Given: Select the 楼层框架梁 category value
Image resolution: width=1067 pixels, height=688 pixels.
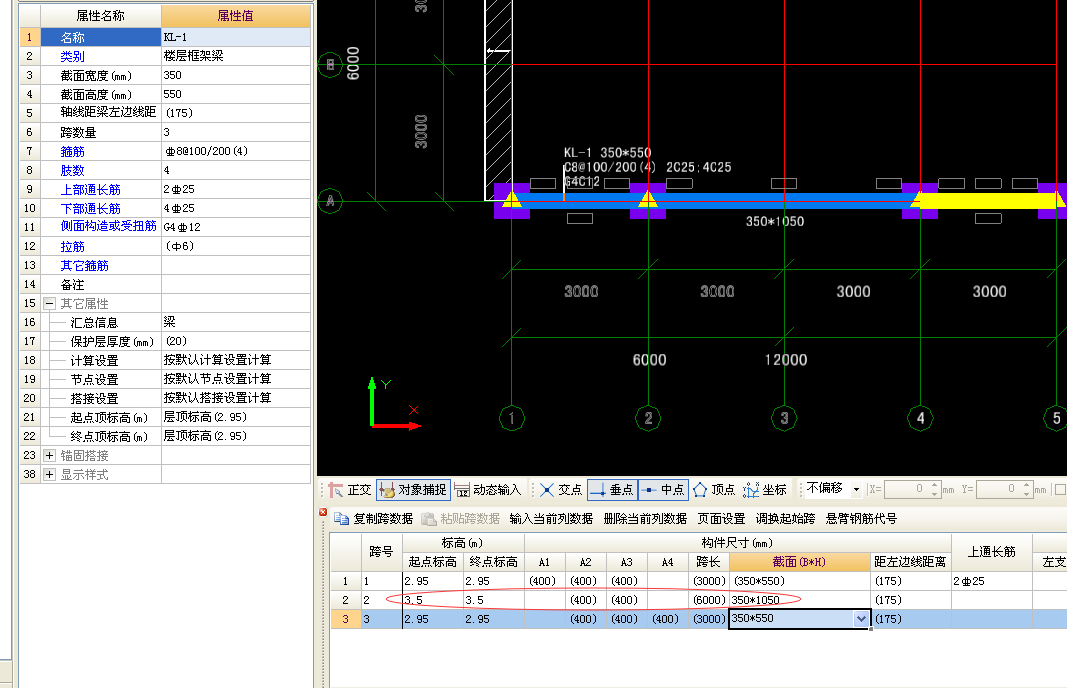Looking at the screenshot, I should click(235, 56).
